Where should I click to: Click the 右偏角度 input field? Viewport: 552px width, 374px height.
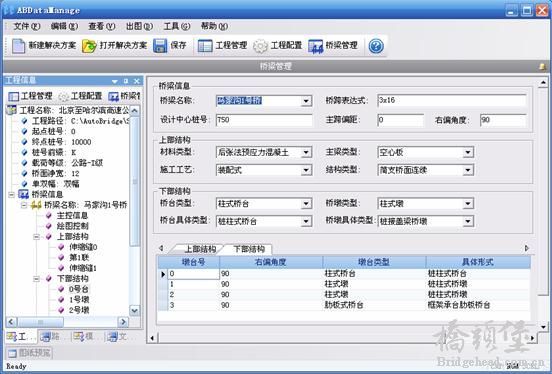click(x=503, y=120)
